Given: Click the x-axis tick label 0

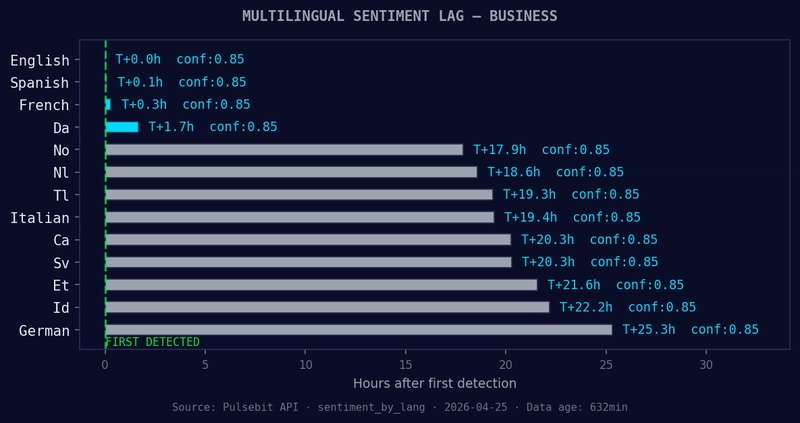Looking at the screenshot, I should [105, 365].
